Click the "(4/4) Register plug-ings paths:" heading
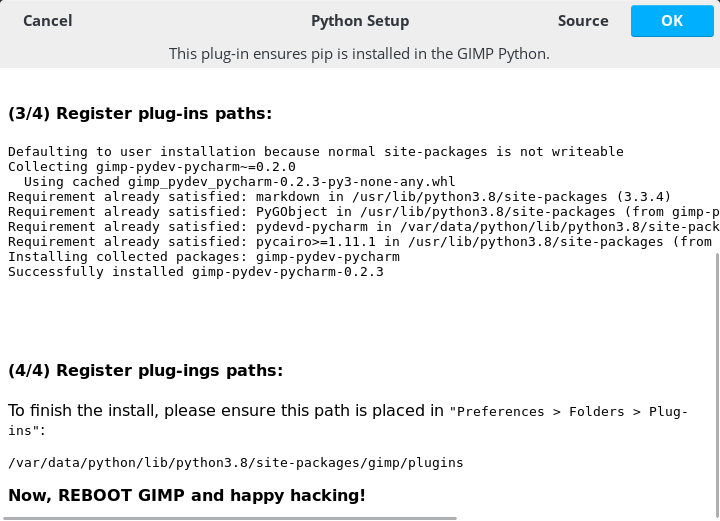The image size is (720, 521). pos(146,370)
